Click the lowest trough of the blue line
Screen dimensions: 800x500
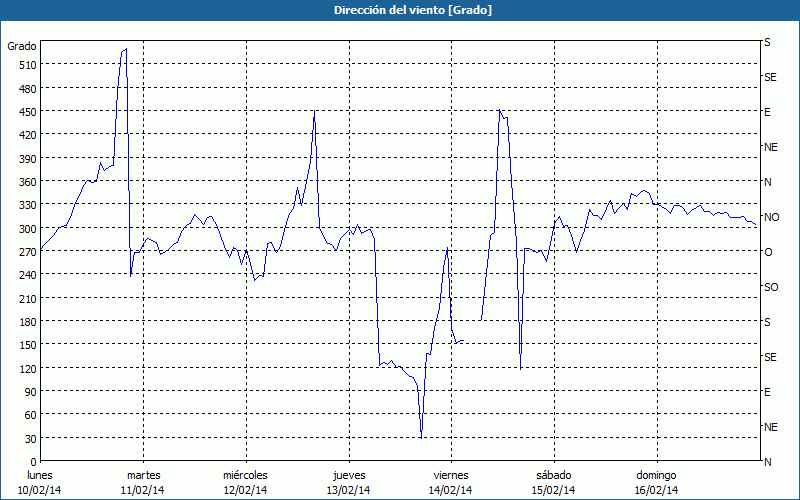pyautogui.click(x=421, y=437)
